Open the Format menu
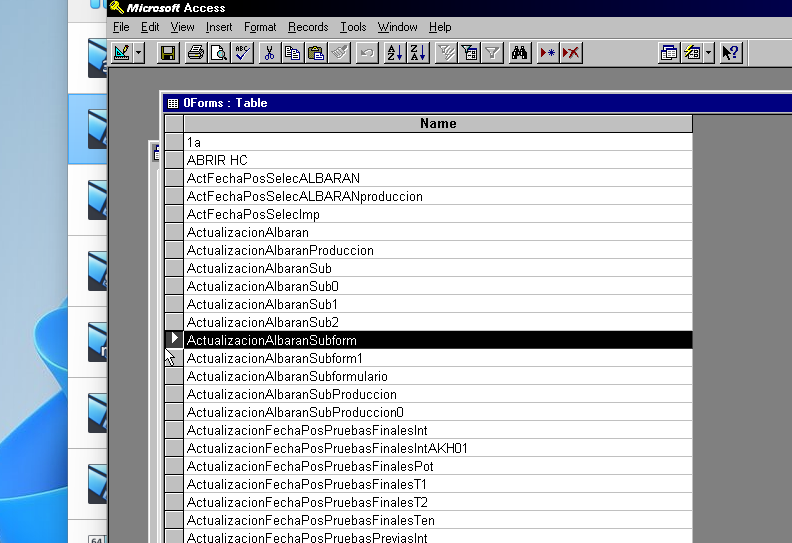The image size is (792, 543). coord(260,27)
